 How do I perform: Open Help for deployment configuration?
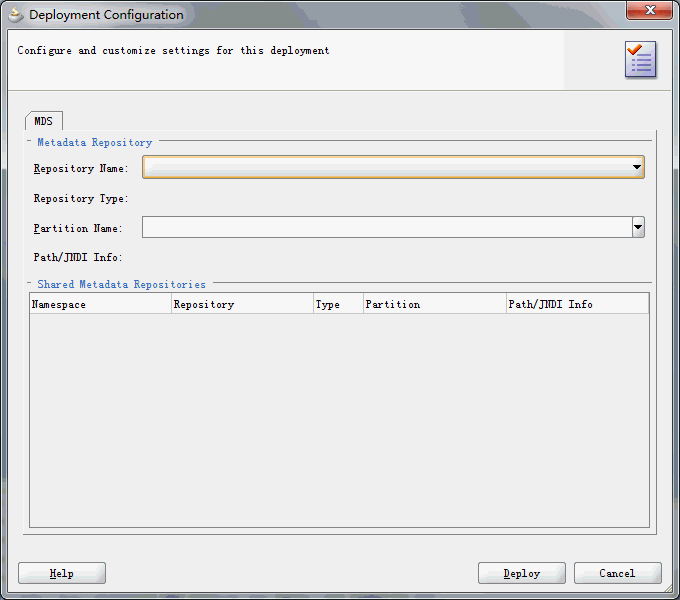coord(62,573)
